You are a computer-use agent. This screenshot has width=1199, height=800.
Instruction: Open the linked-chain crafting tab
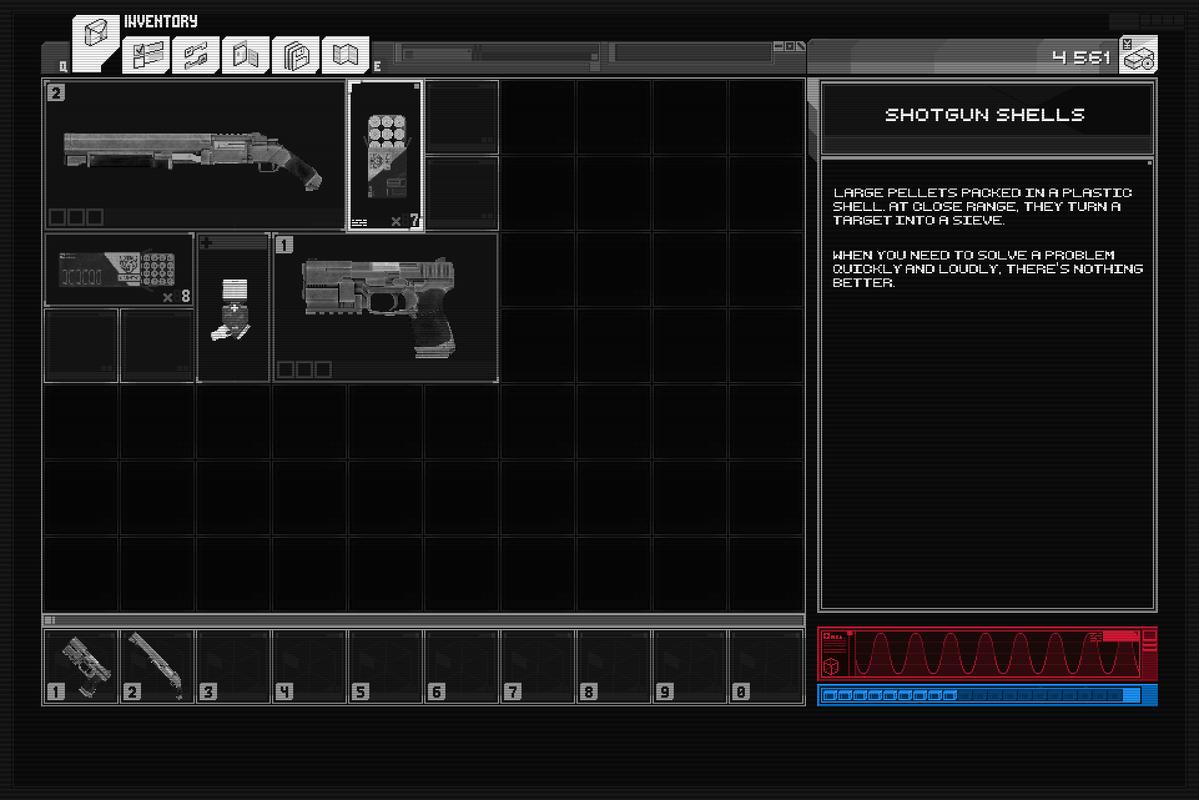(x=196, y=55)
